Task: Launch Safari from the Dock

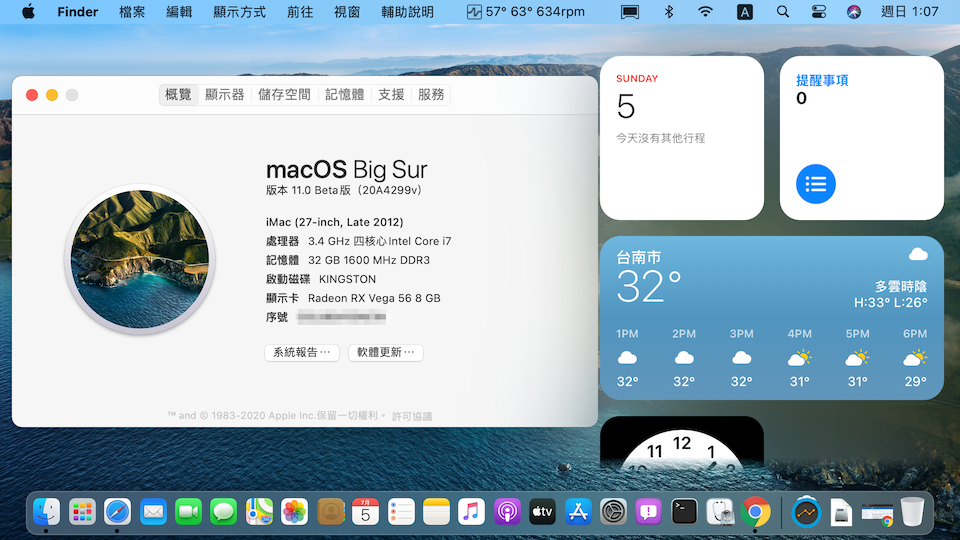Action: tap(117, 512)
